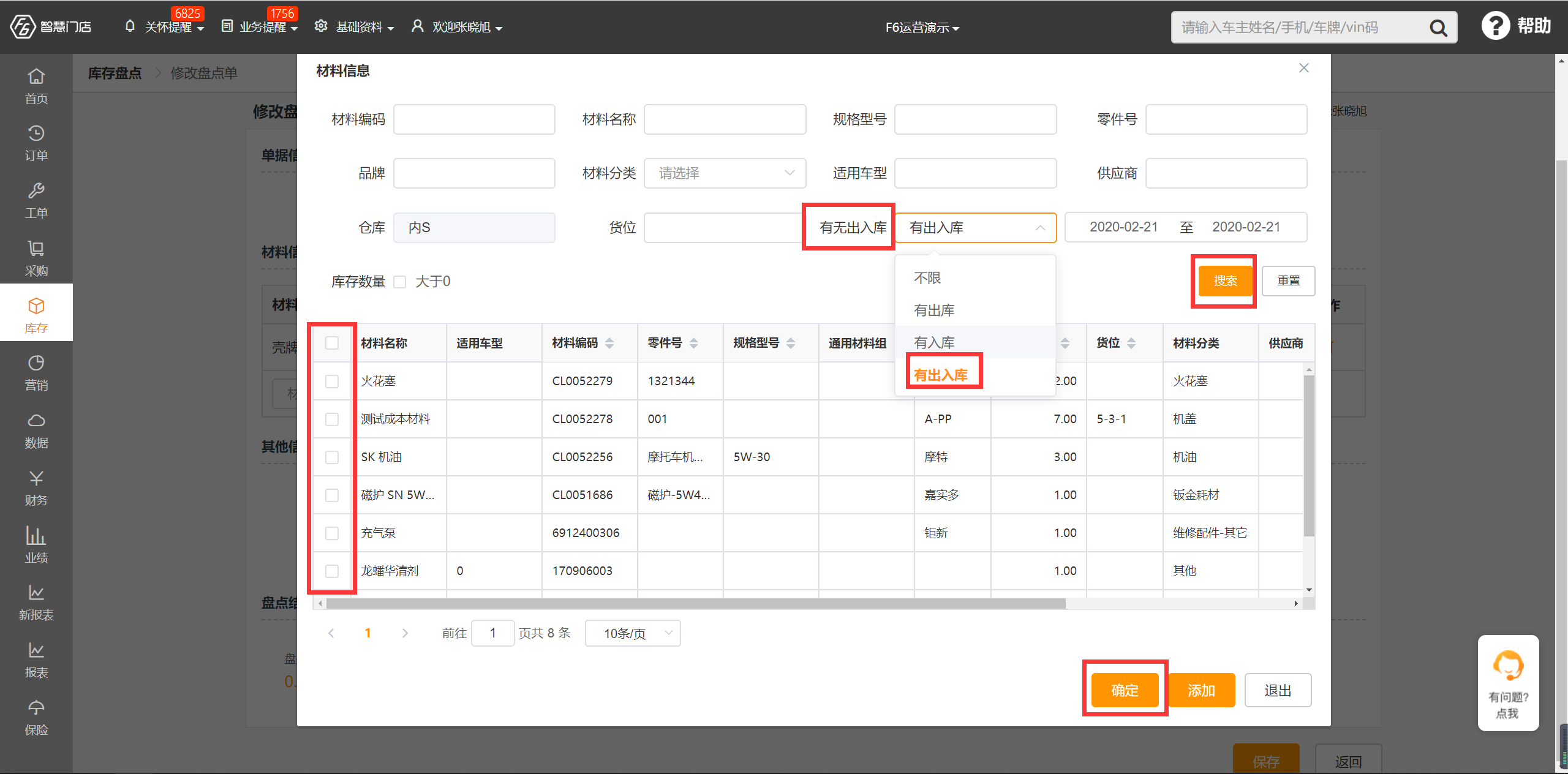
Task: Go to previous page arrow
Action: tap(331, 633)
